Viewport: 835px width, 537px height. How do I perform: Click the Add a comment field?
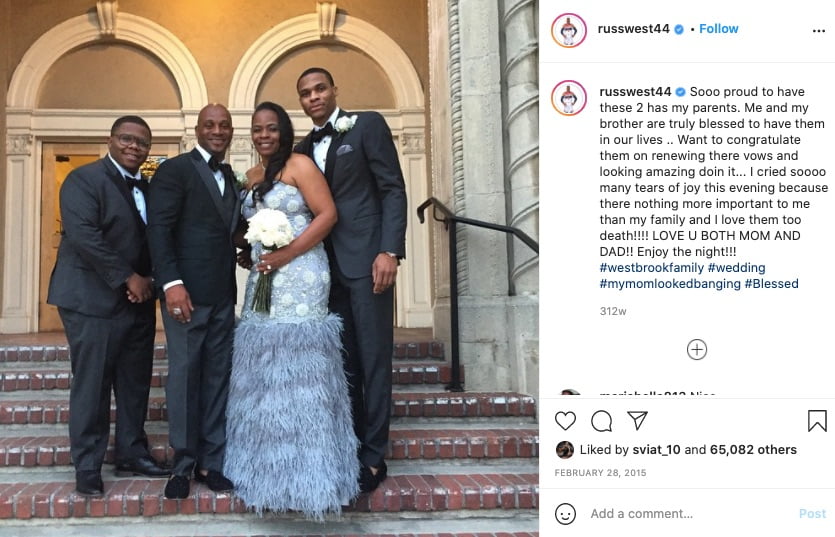(690, 514)
